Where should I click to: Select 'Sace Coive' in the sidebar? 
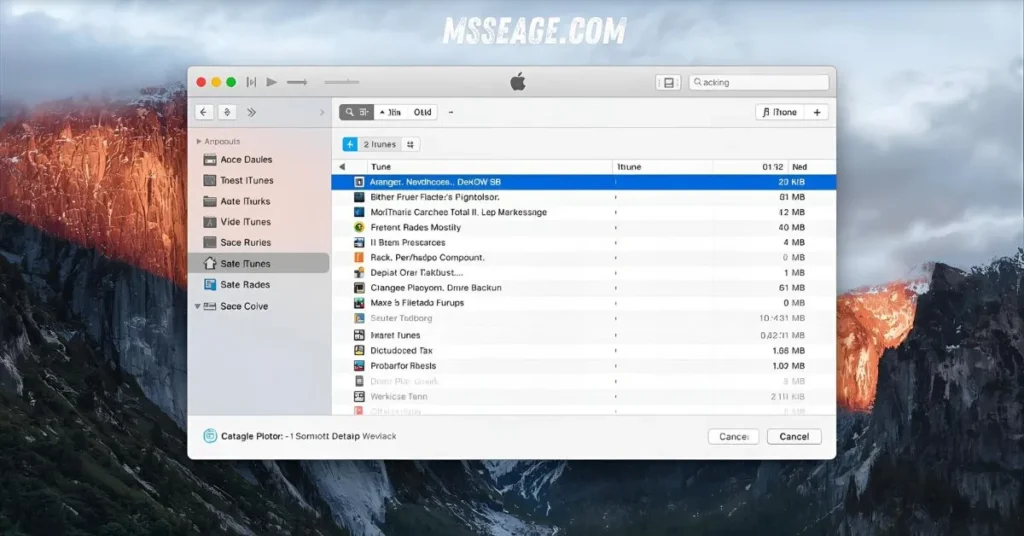[244, 306]
